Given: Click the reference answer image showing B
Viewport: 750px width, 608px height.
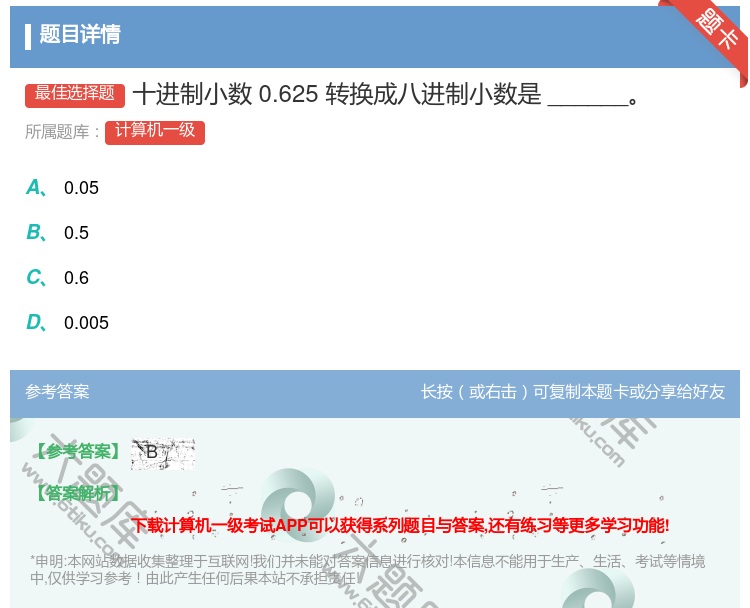Looking at the screenshot, I should pos(163,453).
